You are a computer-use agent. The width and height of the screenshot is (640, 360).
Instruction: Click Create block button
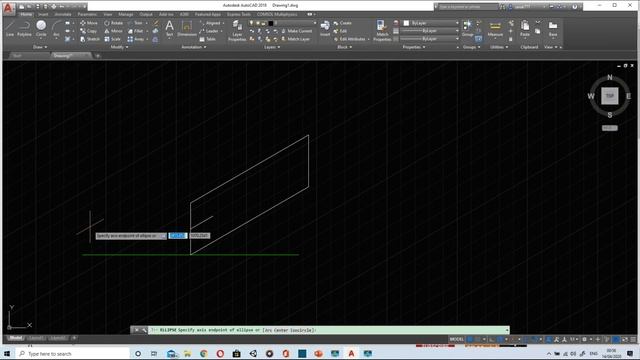click(x=342, y=23)
